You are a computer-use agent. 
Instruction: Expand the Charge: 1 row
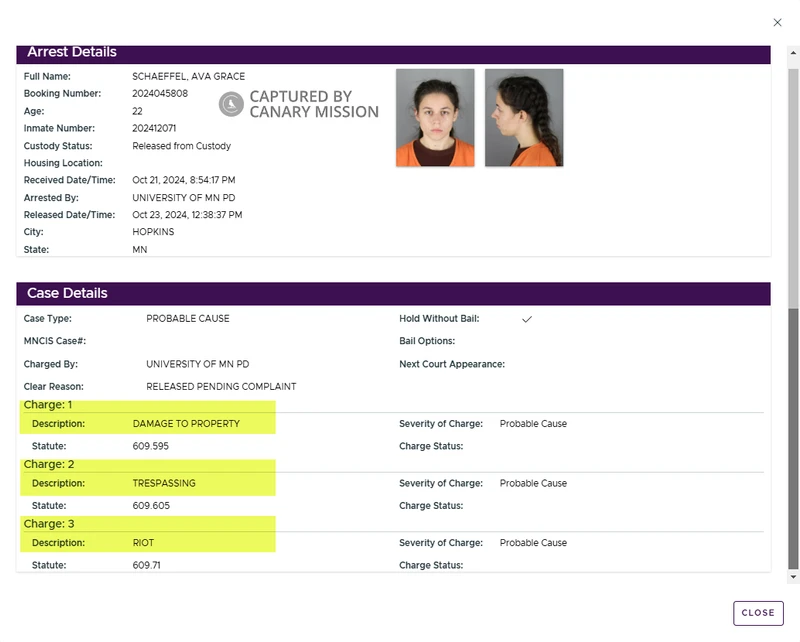48,404
